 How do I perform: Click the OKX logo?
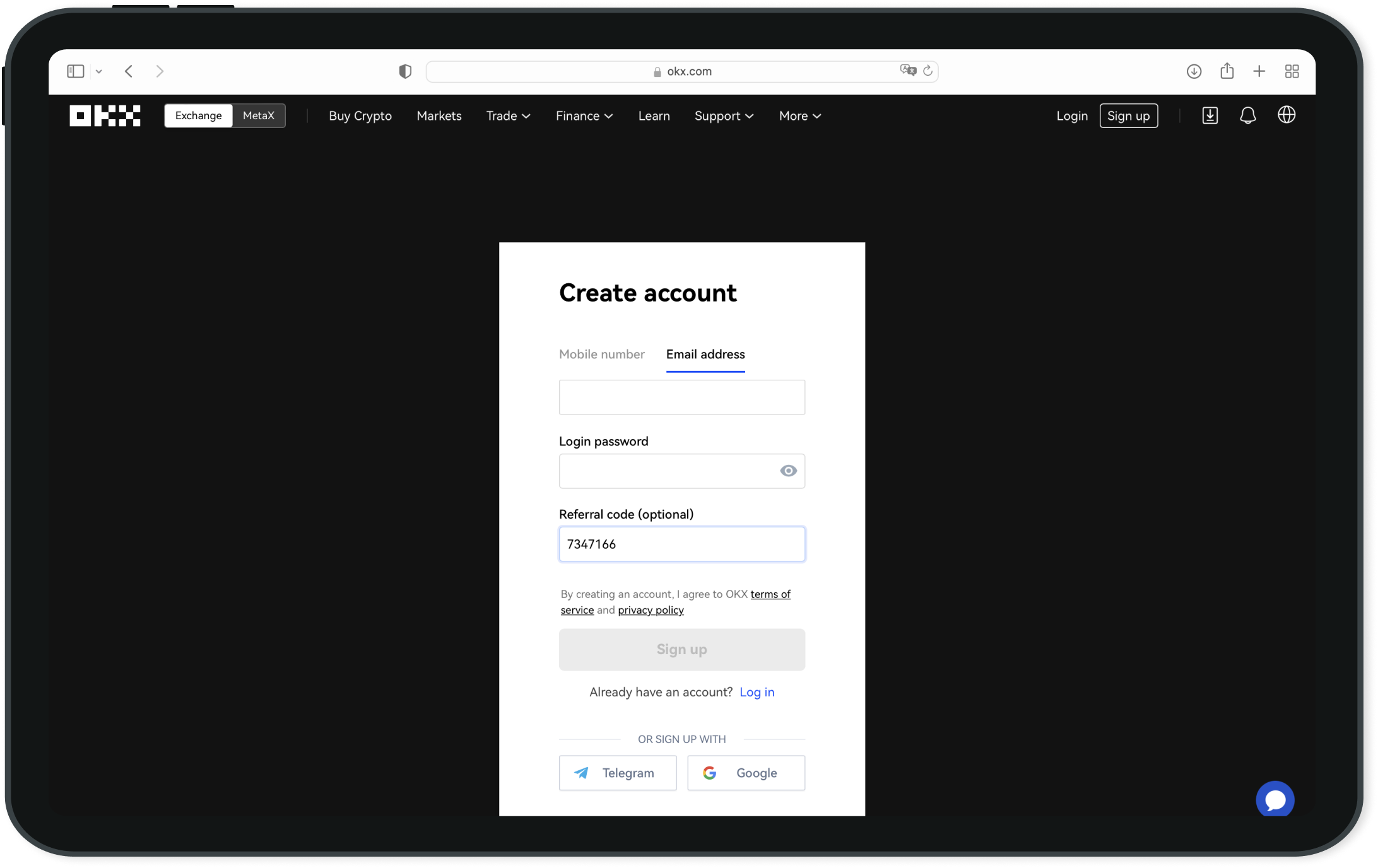[105, 116]
